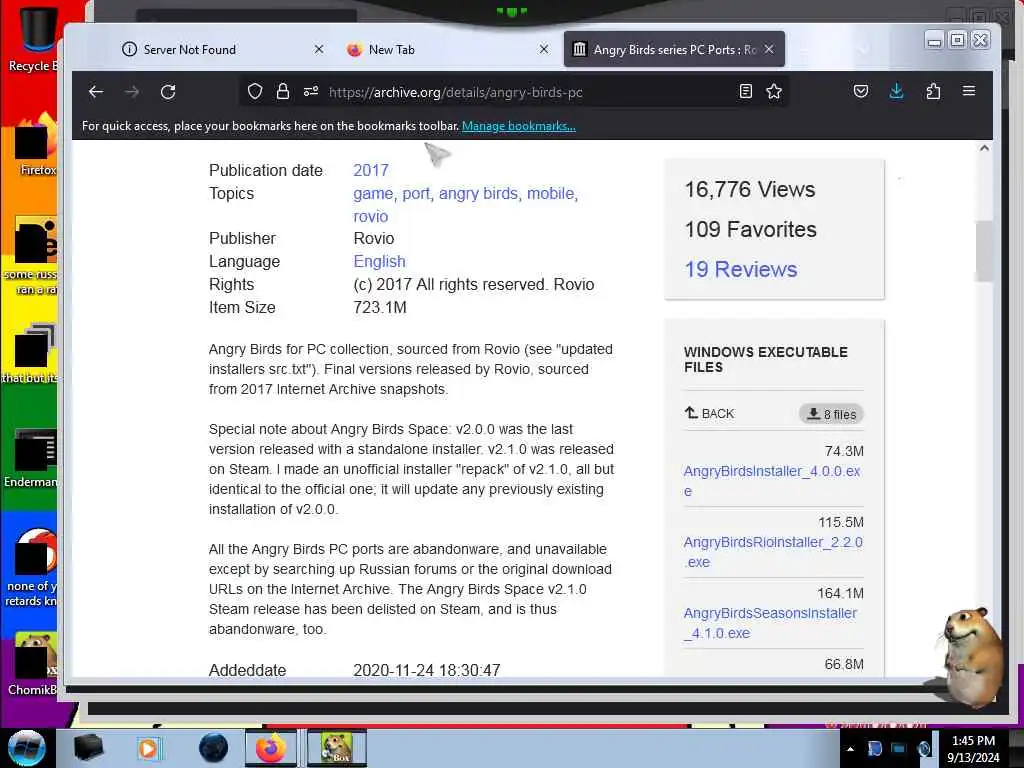Open the port topic link

[416, 193]
